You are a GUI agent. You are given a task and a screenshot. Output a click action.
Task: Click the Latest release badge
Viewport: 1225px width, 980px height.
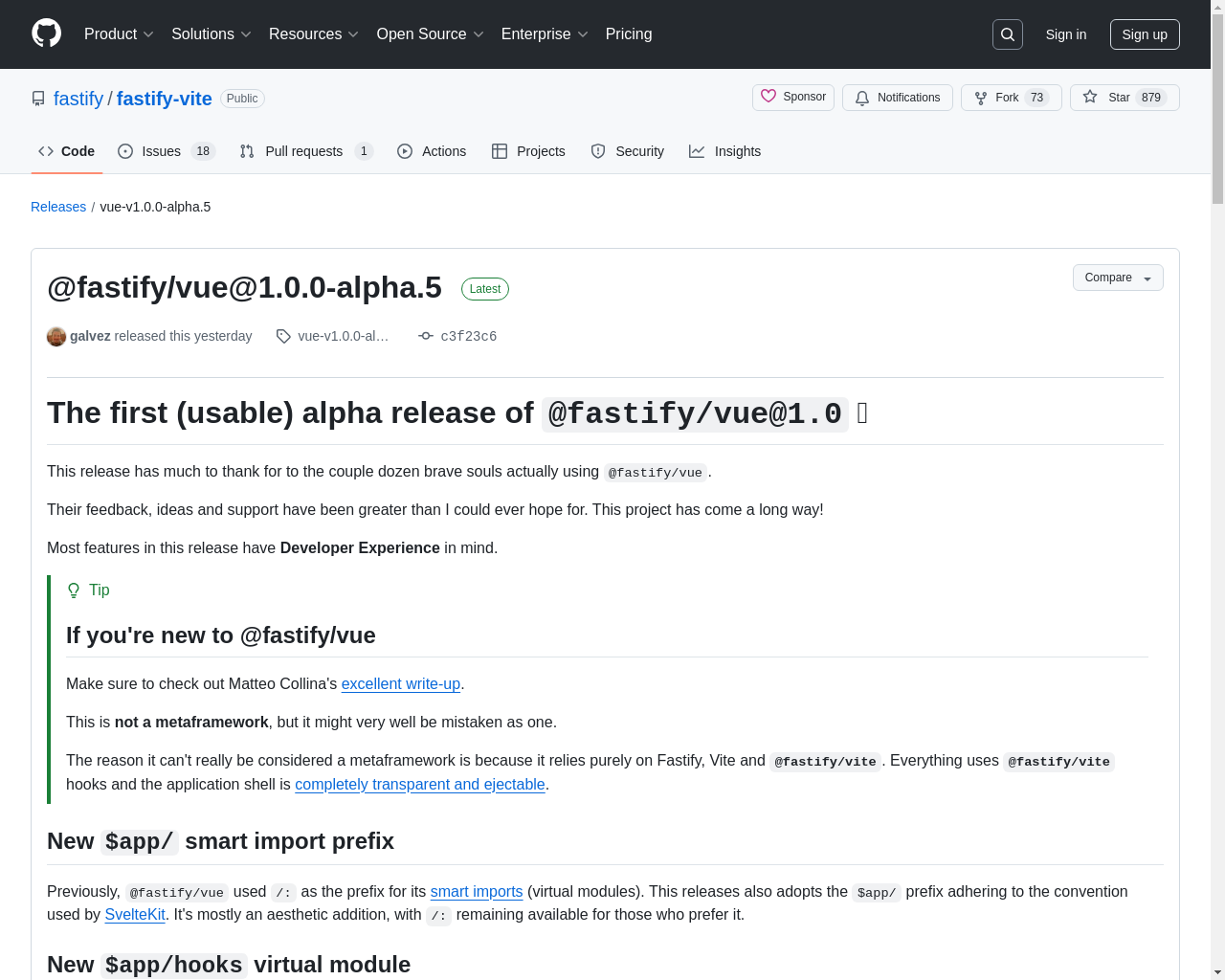tap(485, 289)
